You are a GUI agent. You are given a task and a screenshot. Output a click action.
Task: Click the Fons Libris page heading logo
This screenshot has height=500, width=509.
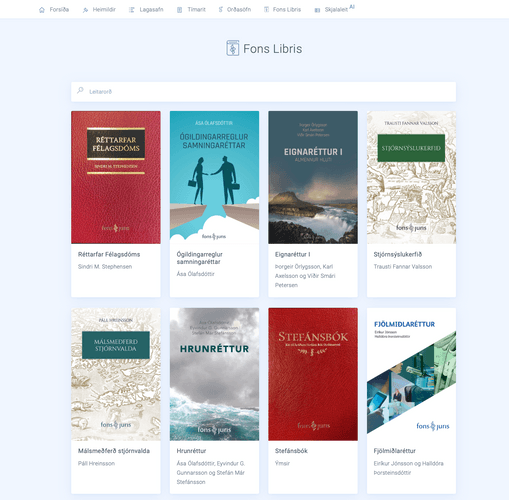[233, 48]
